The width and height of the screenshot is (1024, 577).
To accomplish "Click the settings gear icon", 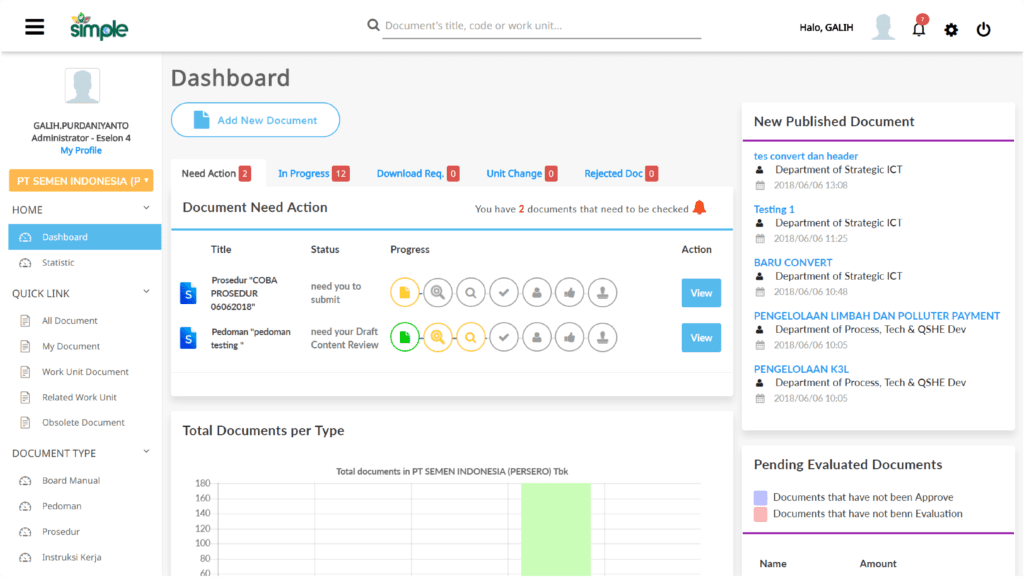I will (x=951, y=29).
